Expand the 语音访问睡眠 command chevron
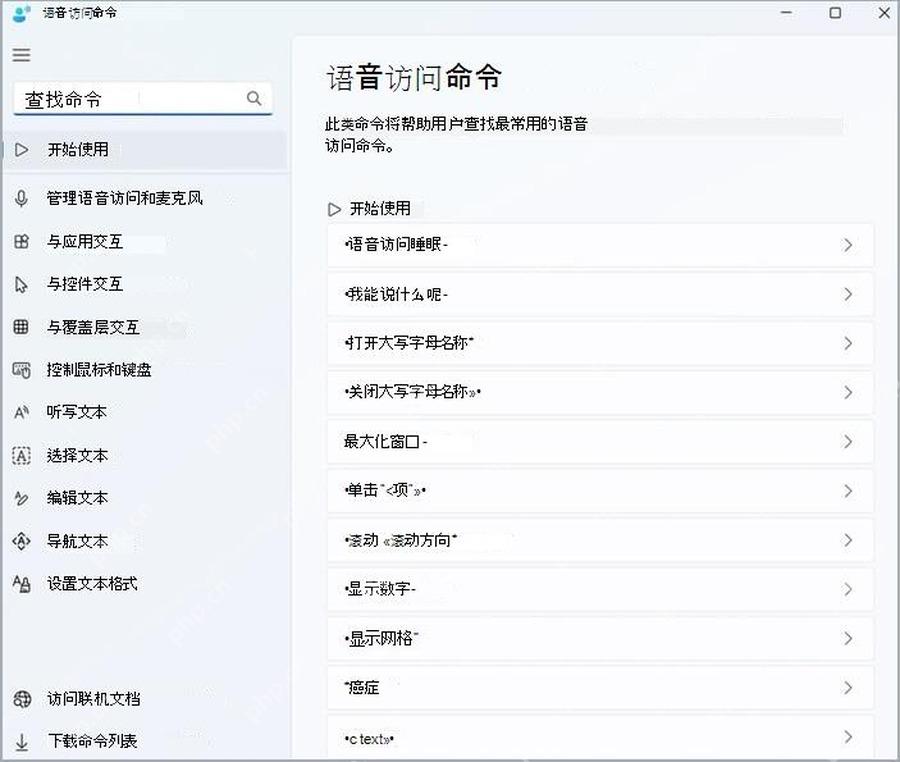The height and width of the screenshot is (762, 900). [848, 245]
